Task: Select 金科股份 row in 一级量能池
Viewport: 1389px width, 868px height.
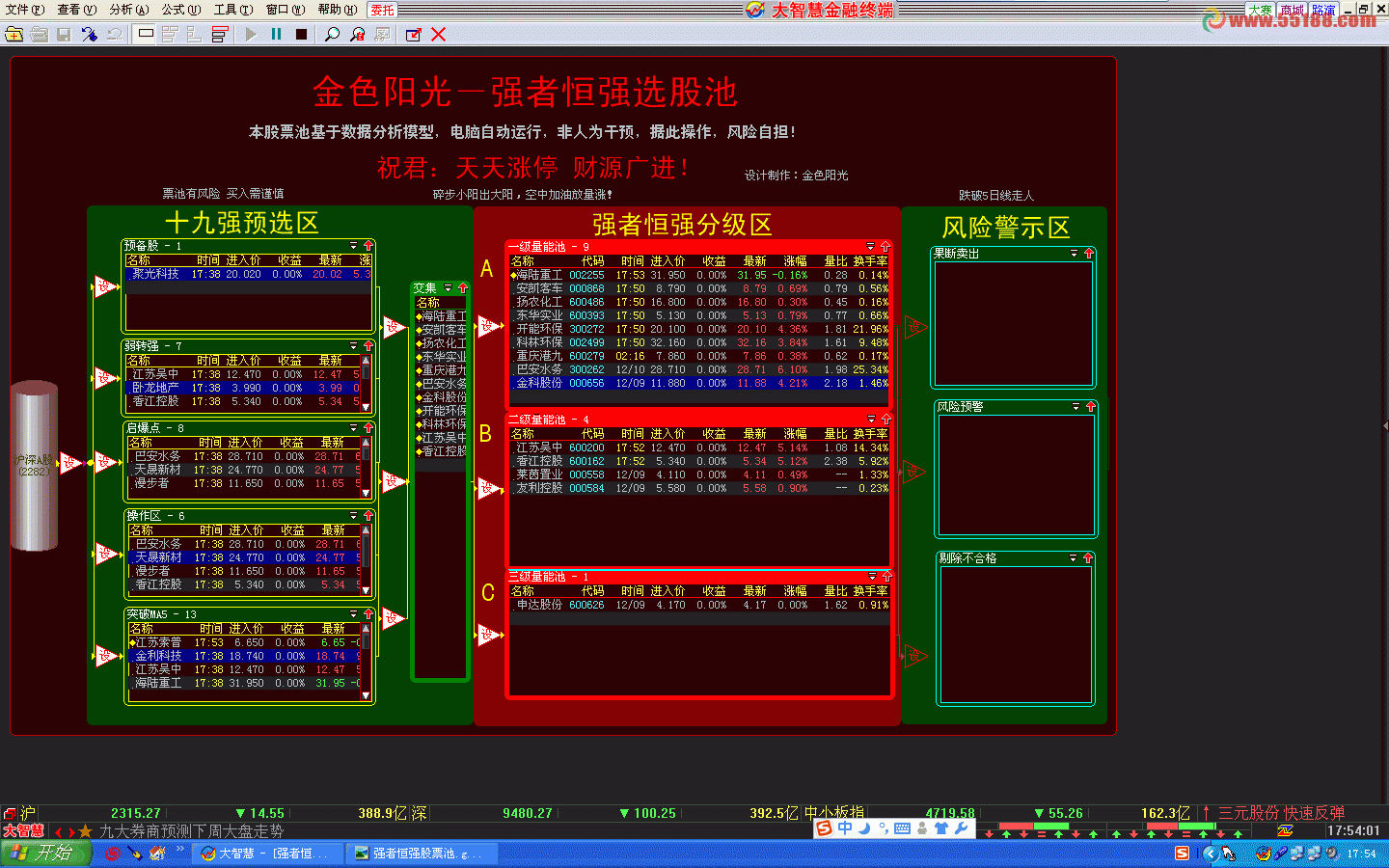Action: [699, 383]
